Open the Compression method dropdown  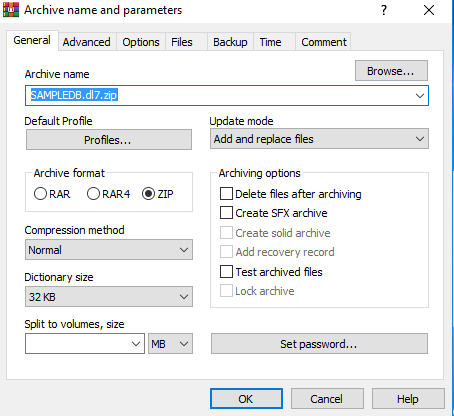click(109, 250)
